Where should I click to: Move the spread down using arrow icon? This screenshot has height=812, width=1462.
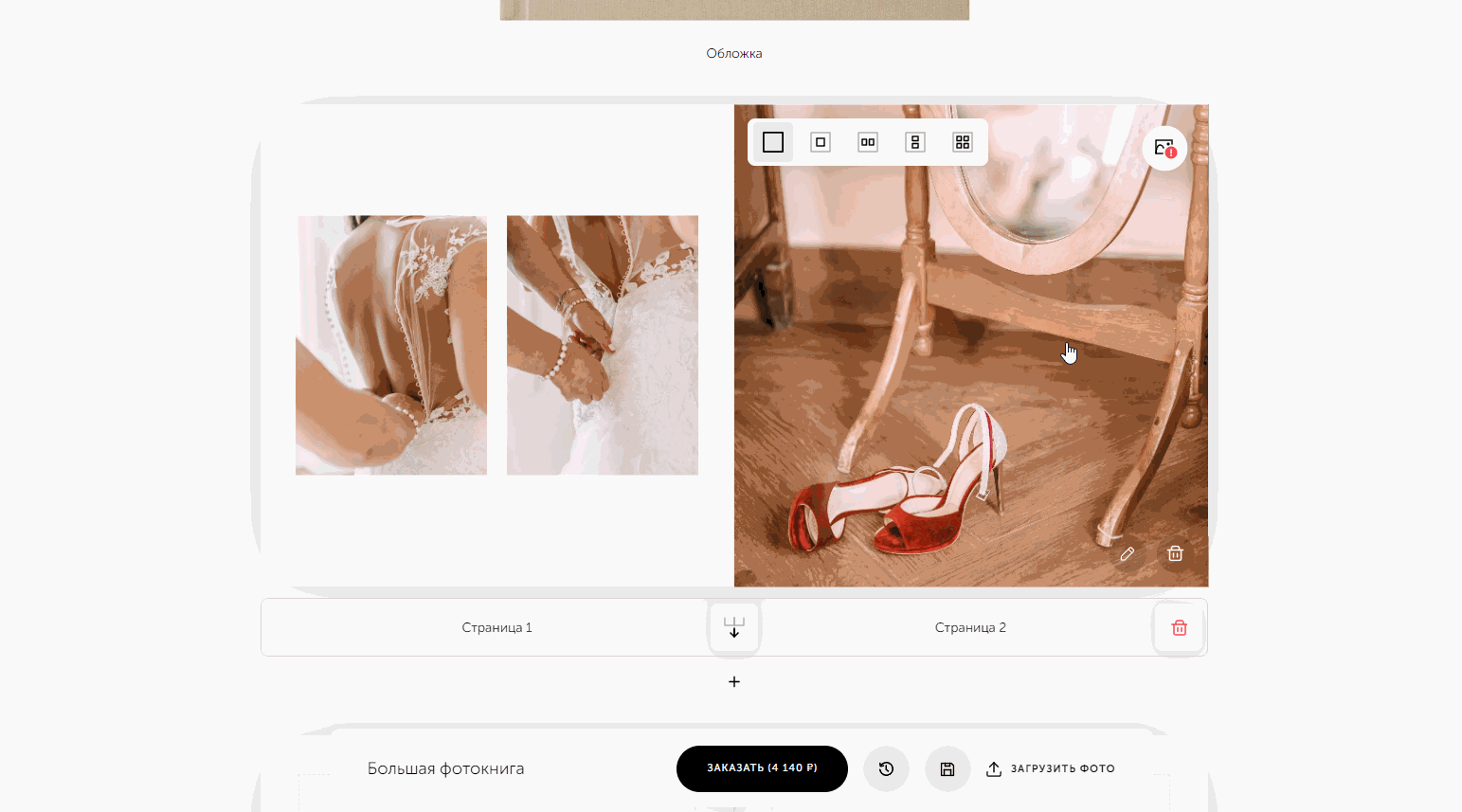[x=734, y=628]
